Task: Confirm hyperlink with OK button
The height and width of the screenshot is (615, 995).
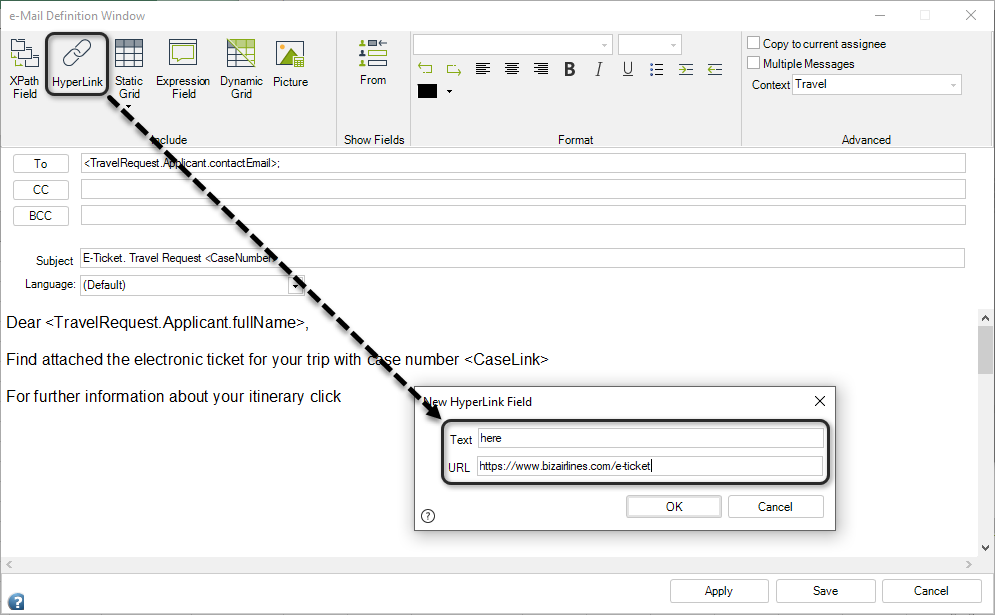Action: point(674,506)
